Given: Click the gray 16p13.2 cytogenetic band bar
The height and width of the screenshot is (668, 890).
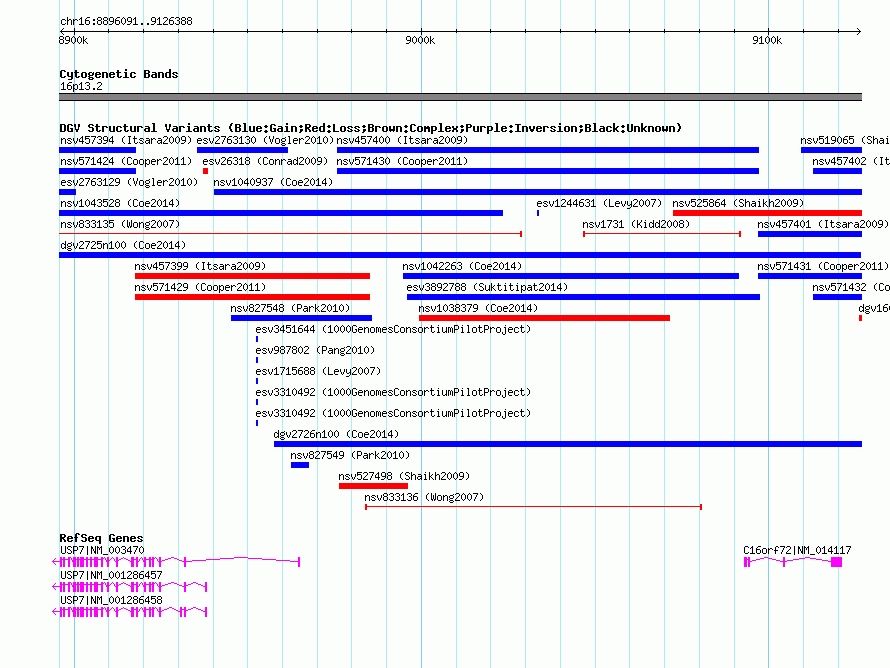Looking at the screenshot, I should point(460,97).
